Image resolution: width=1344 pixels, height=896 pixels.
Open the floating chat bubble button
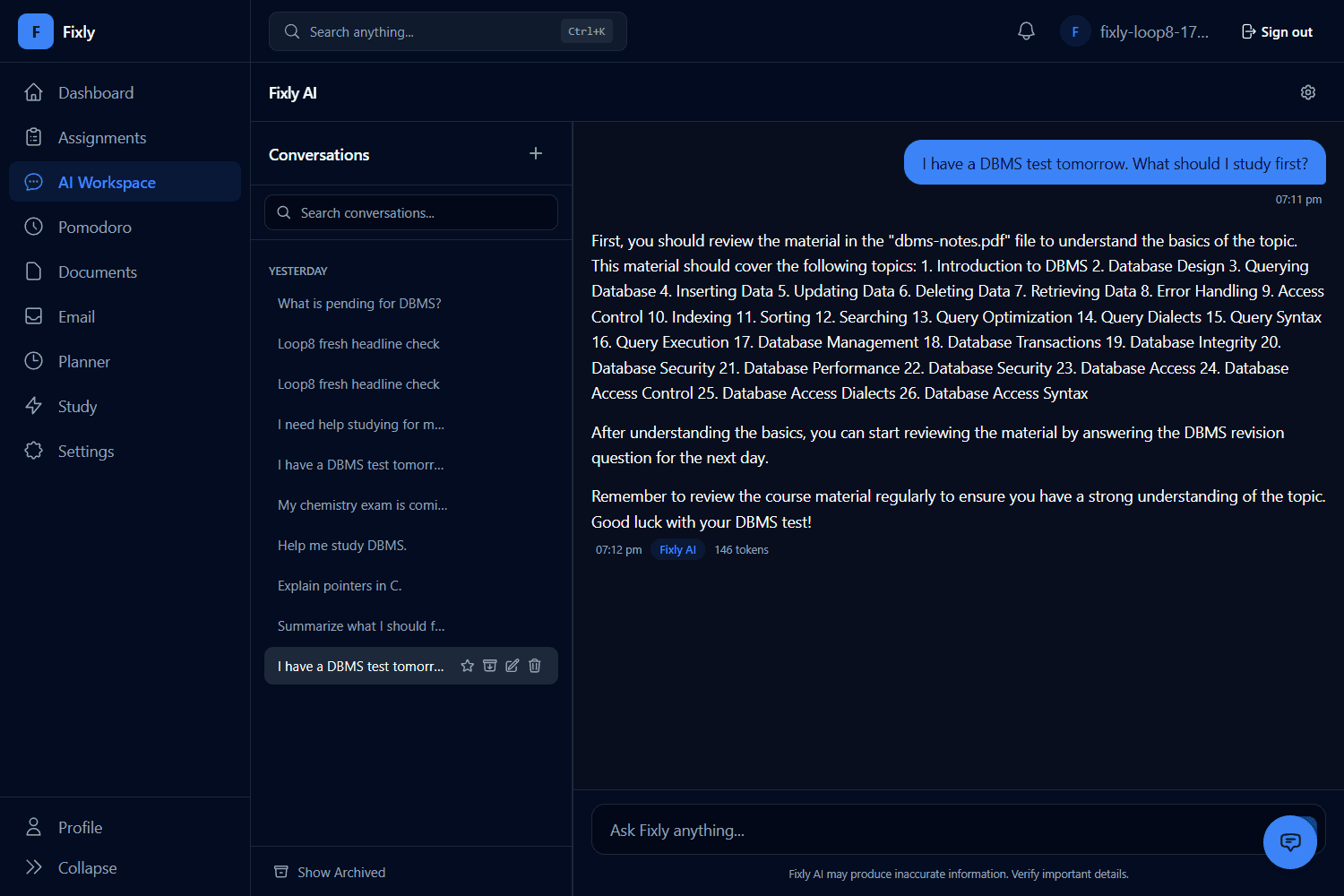1290,842
